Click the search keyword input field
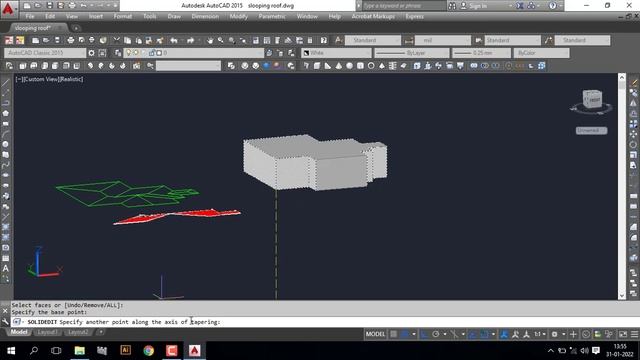 point(404,6)
